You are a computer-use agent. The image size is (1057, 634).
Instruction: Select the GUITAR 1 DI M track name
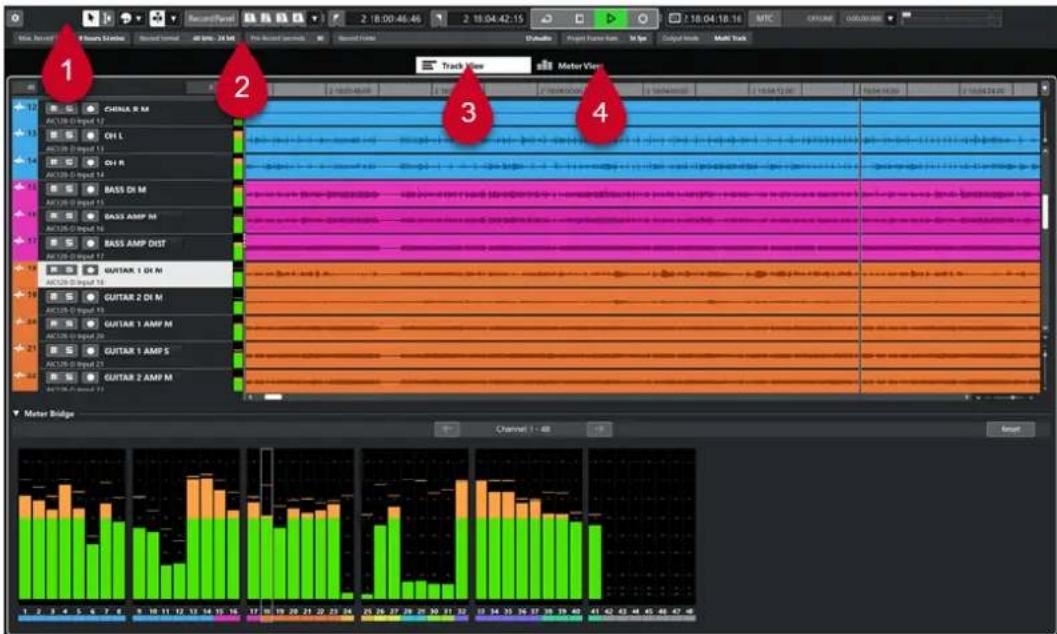click(133, 270)
